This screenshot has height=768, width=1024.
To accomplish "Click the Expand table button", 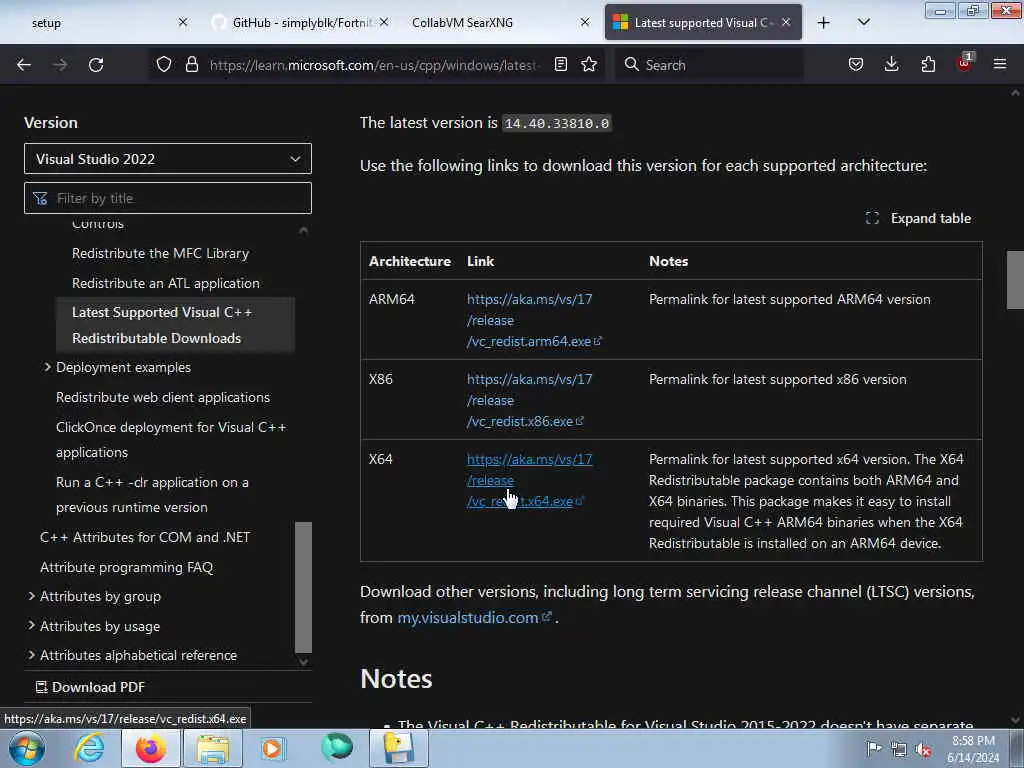I will pyautogui.click(x=918, y=218).
